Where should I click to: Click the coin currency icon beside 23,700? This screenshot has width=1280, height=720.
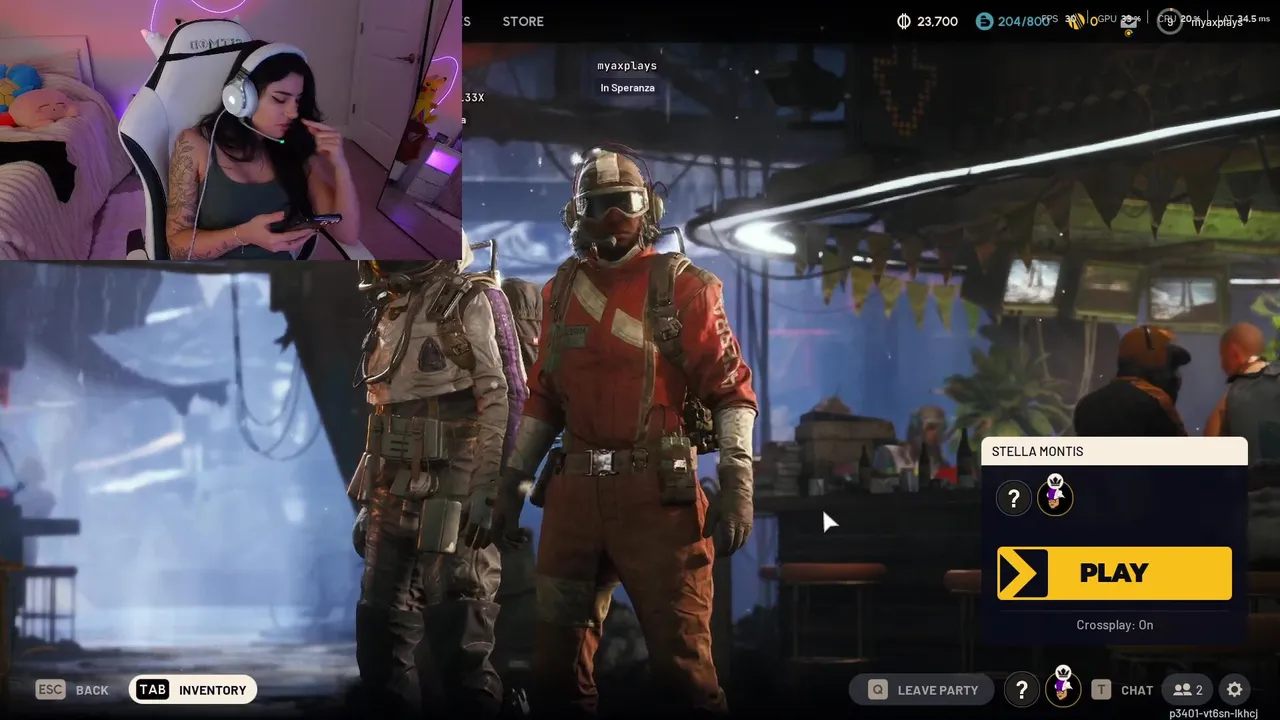904,21
